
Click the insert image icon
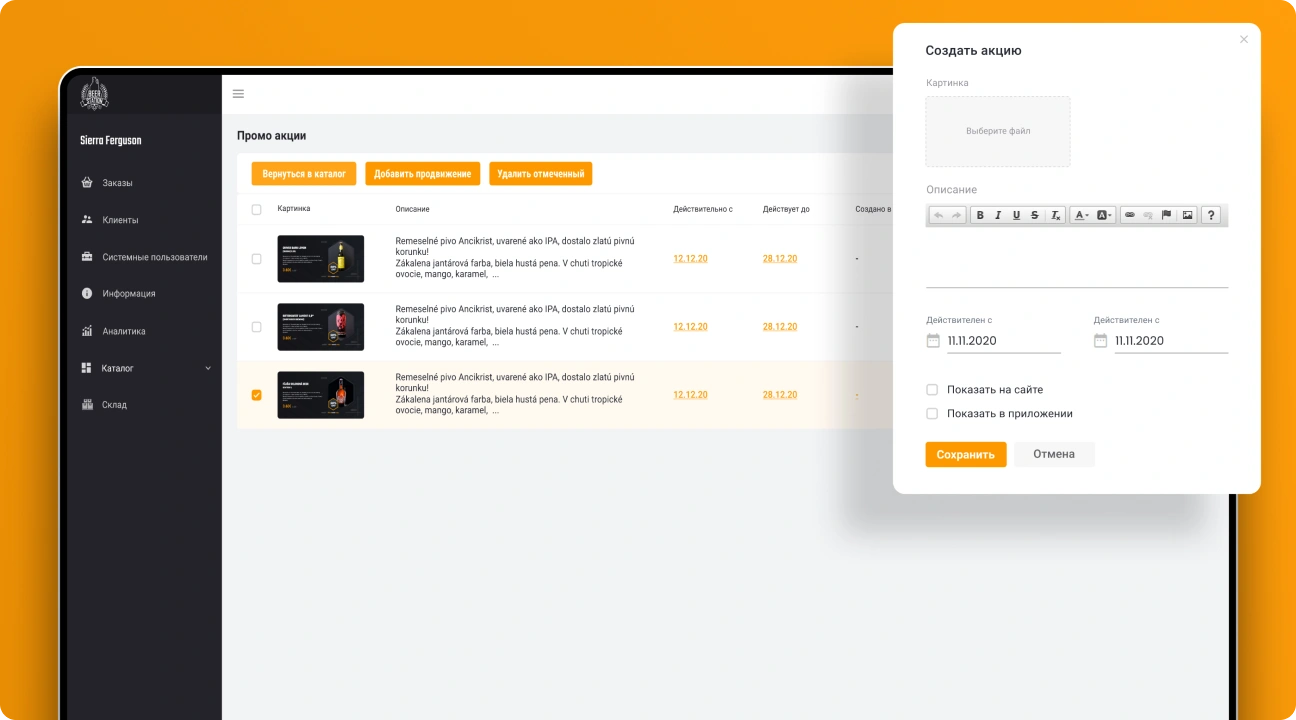(x=1187, y=215)
